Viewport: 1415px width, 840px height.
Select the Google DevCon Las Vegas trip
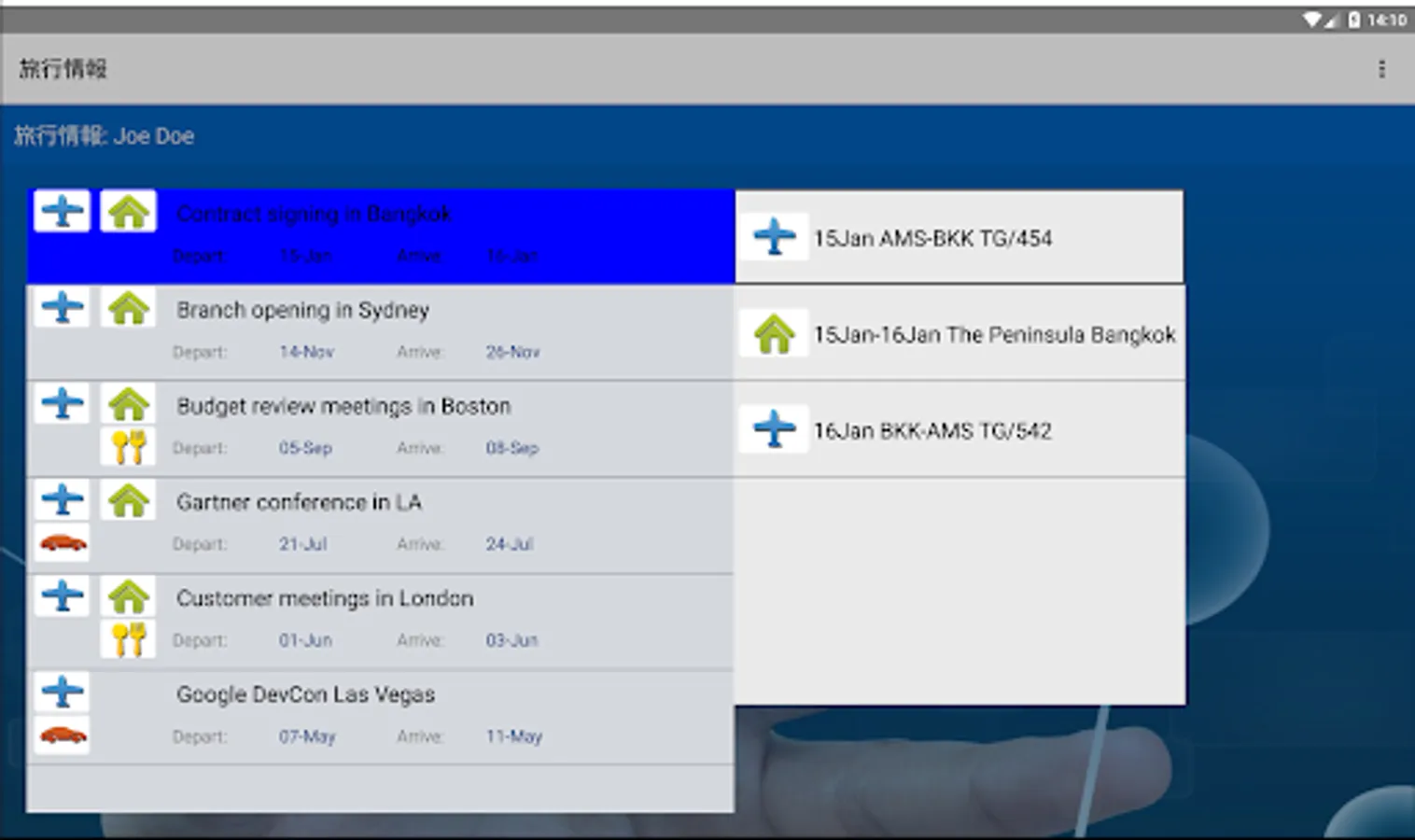pos(381,718)
